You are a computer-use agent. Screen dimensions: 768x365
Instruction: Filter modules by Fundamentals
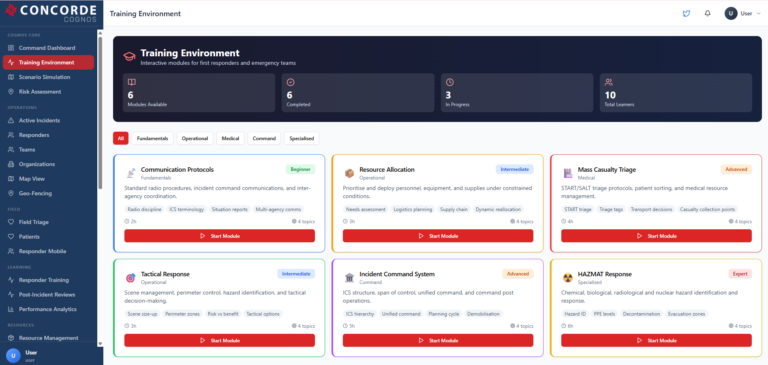tap(152, 139)
